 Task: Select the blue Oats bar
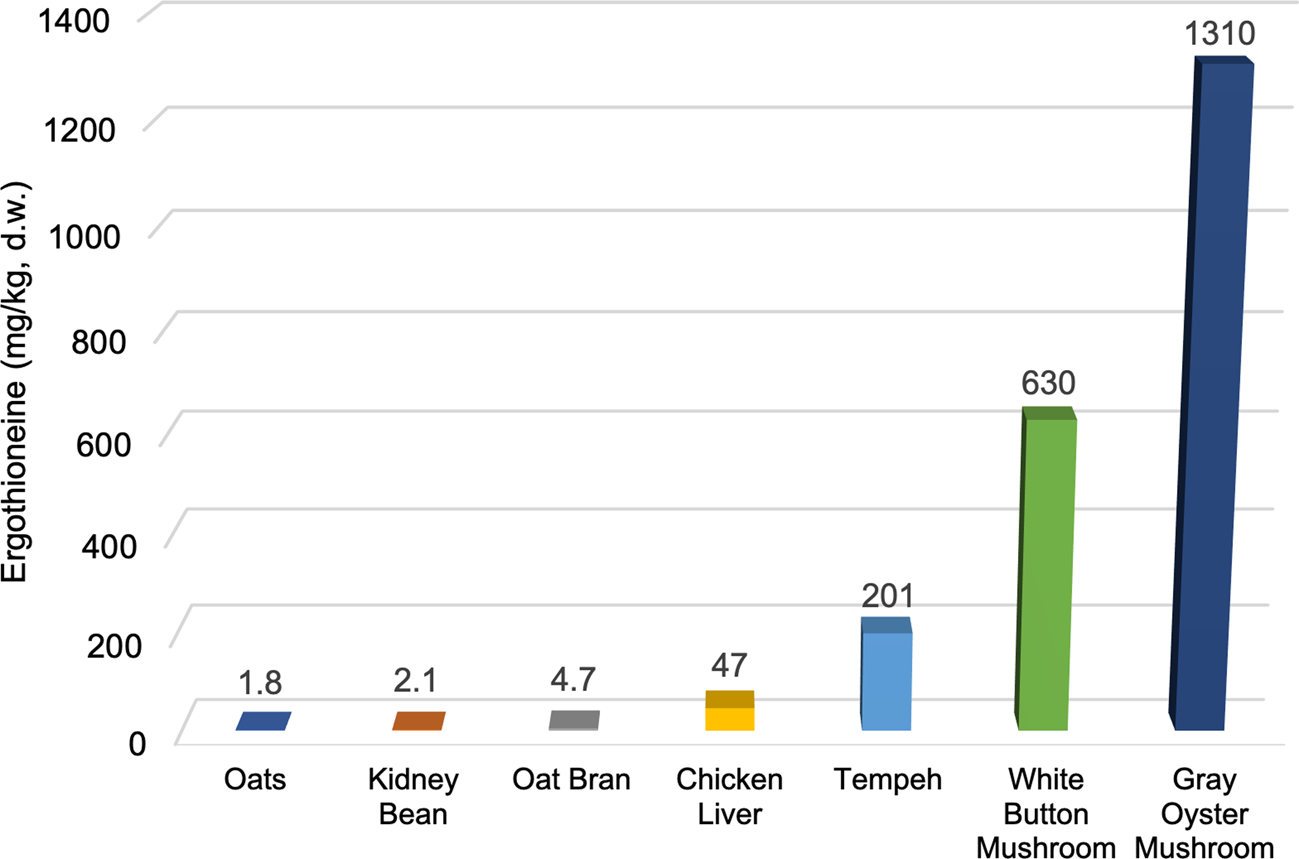pos(263,721)
